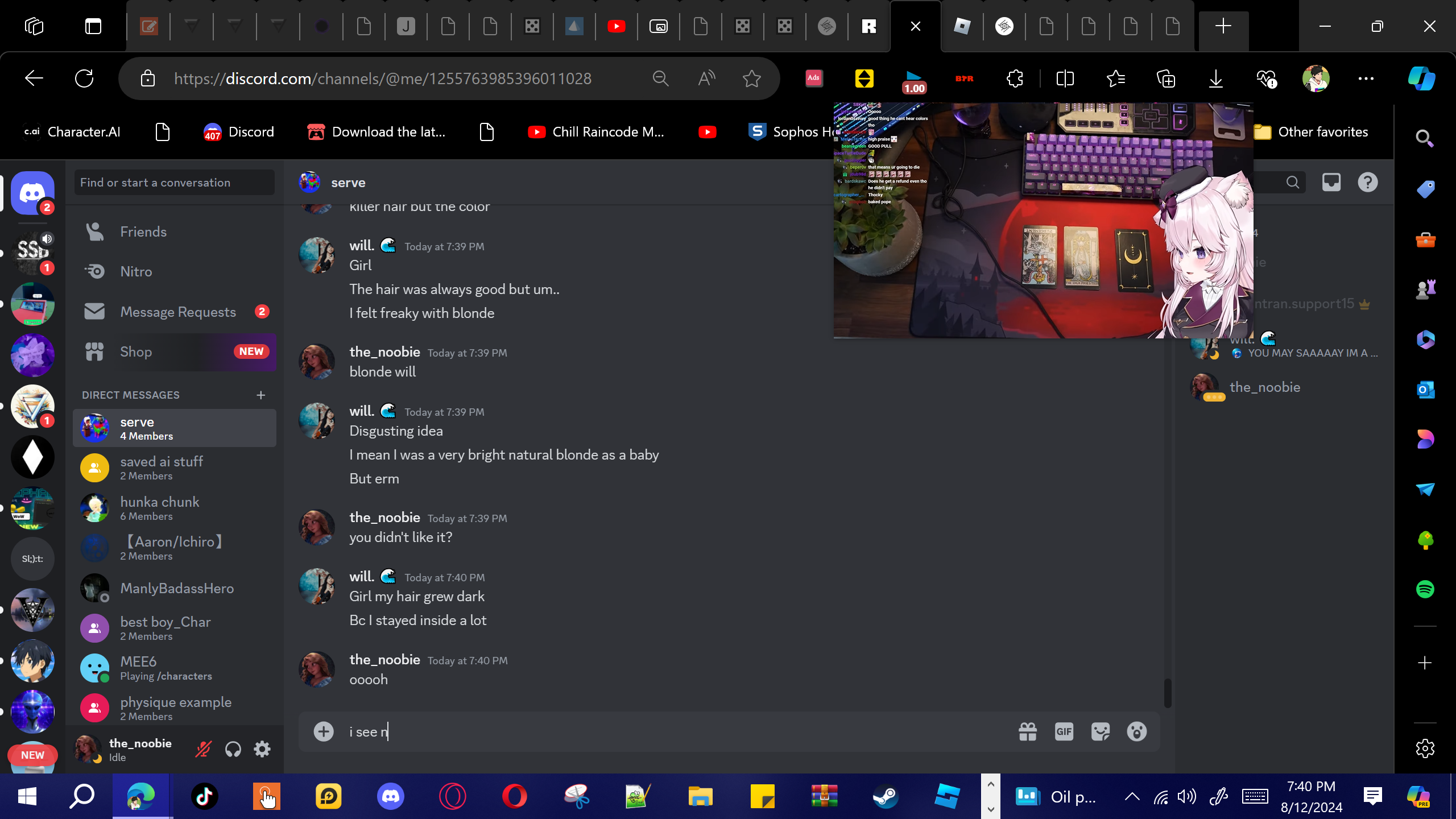1456x819 pixels.
Task: Toggle microphone mute in user panel
Action: pos(203,749)
